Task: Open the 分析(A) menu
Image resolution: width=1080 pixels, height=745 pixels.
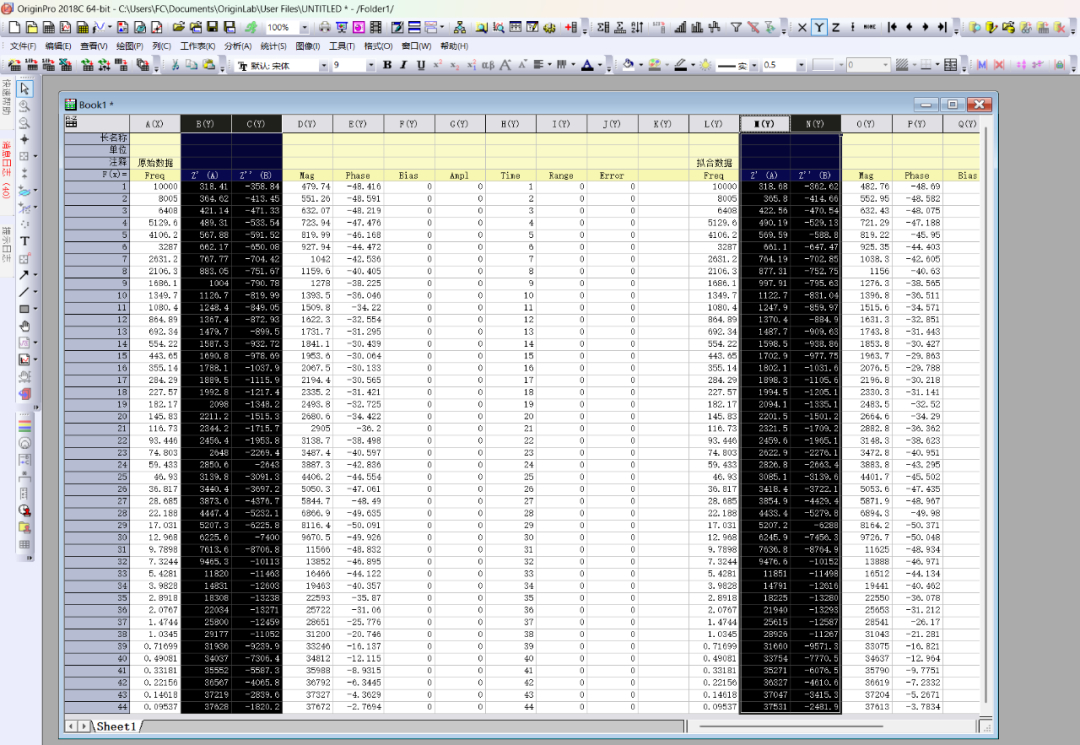Action: point(238,46)
